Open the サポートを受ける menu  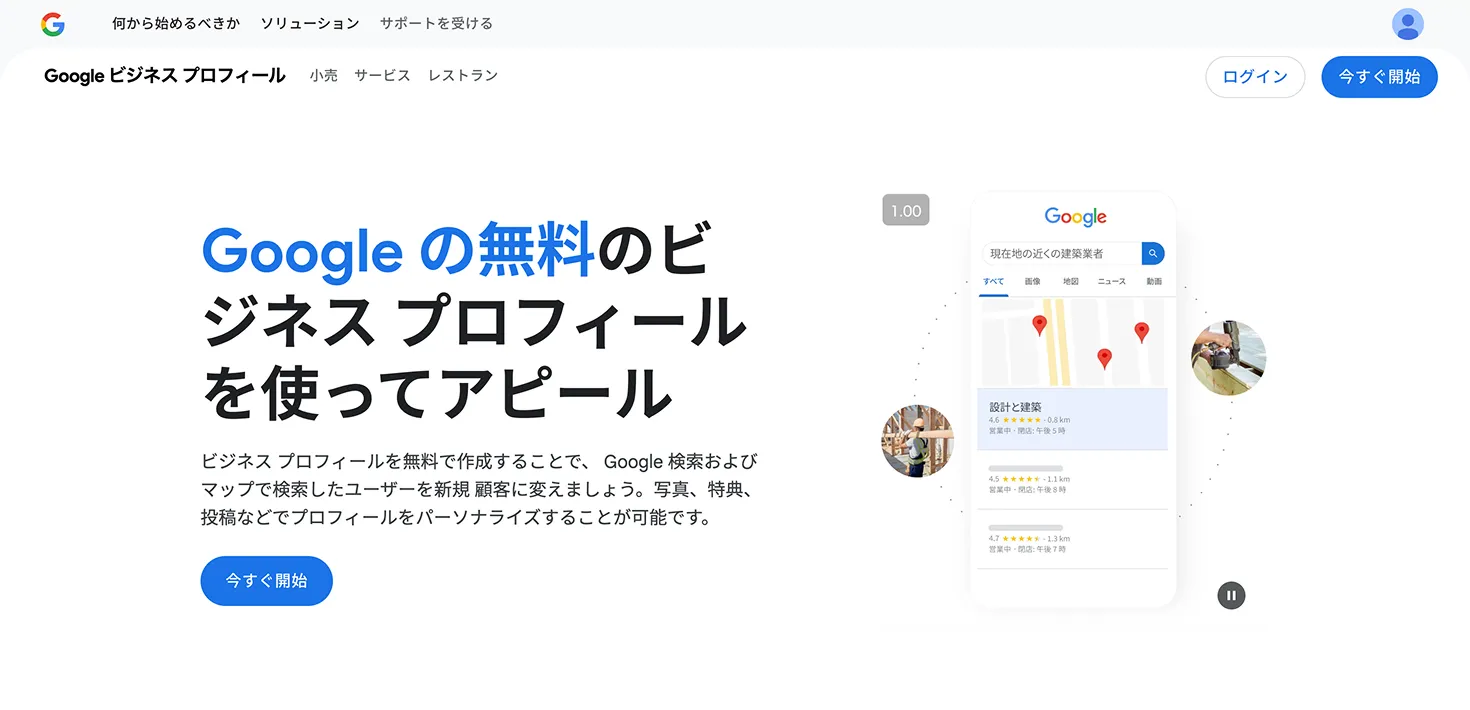point(436,23)
